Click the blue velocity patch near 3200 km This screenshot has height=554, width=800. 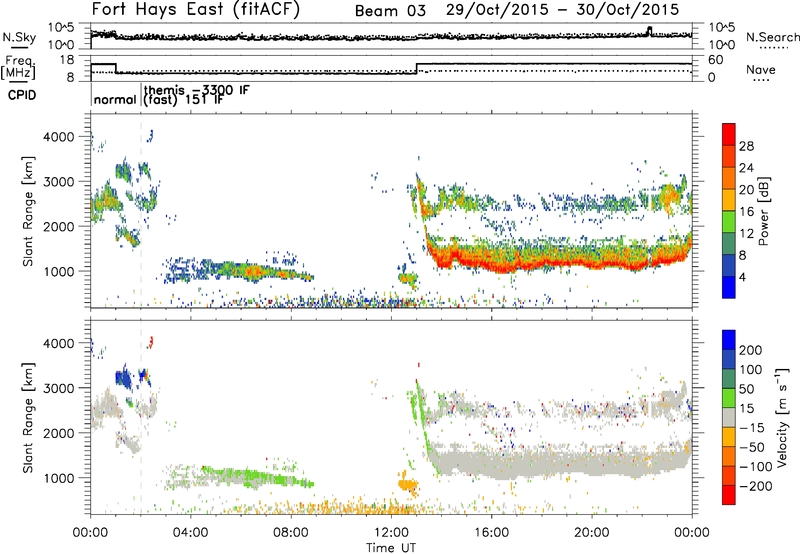[123, 378]
